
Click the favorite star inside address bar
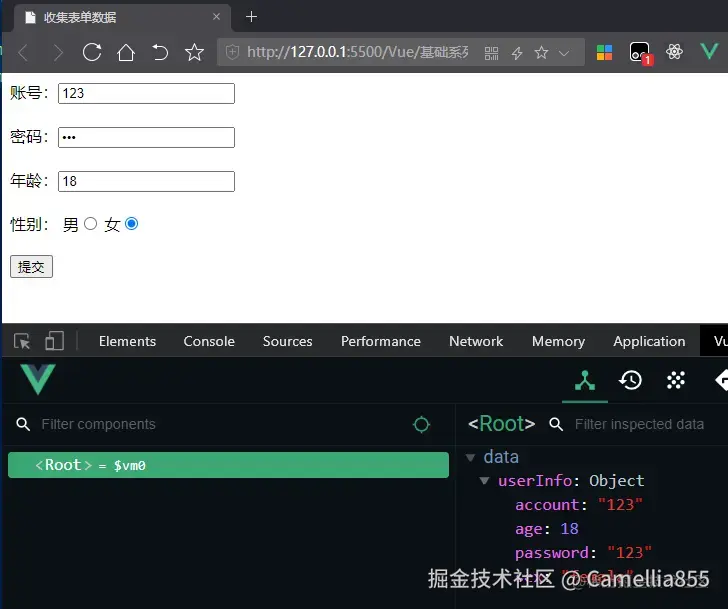(541, 52)
